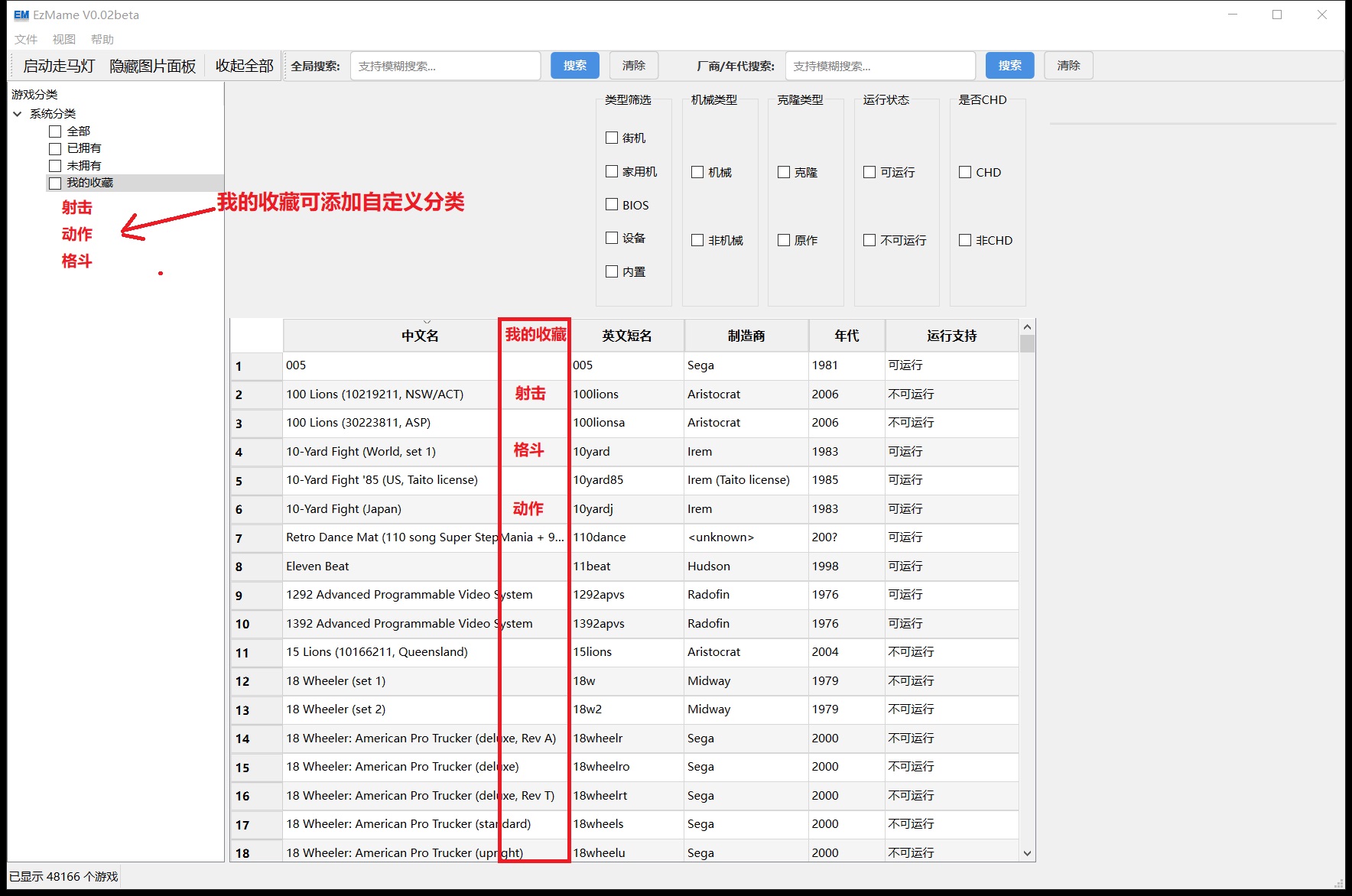Screen dimensions: 1352x896
Task: Check the 全部 category checkbox
Action: [55, 131]
